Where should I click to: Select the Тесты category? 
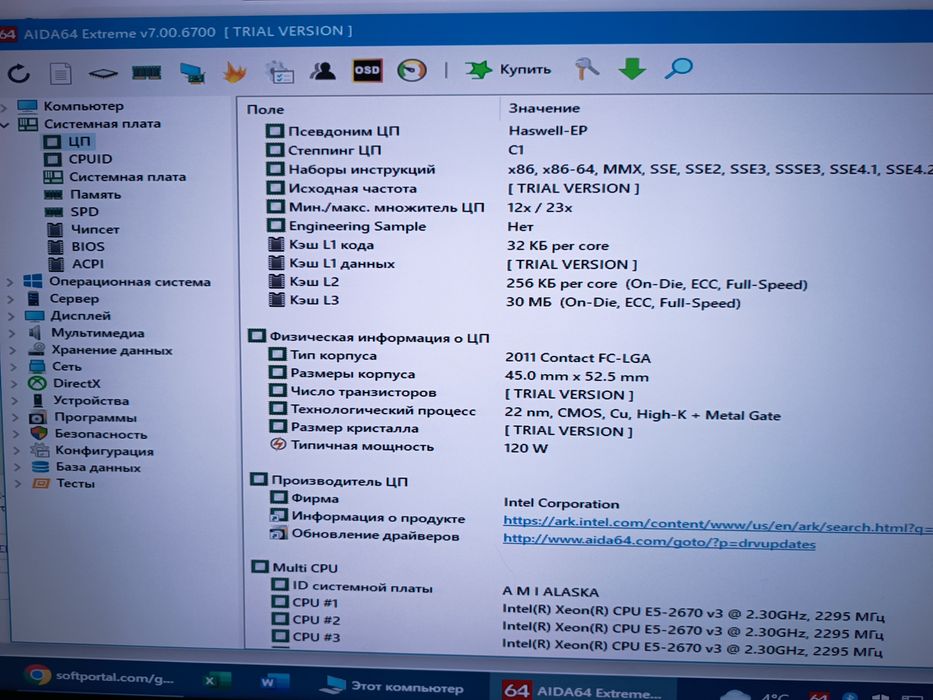click(x=75, y=483)
